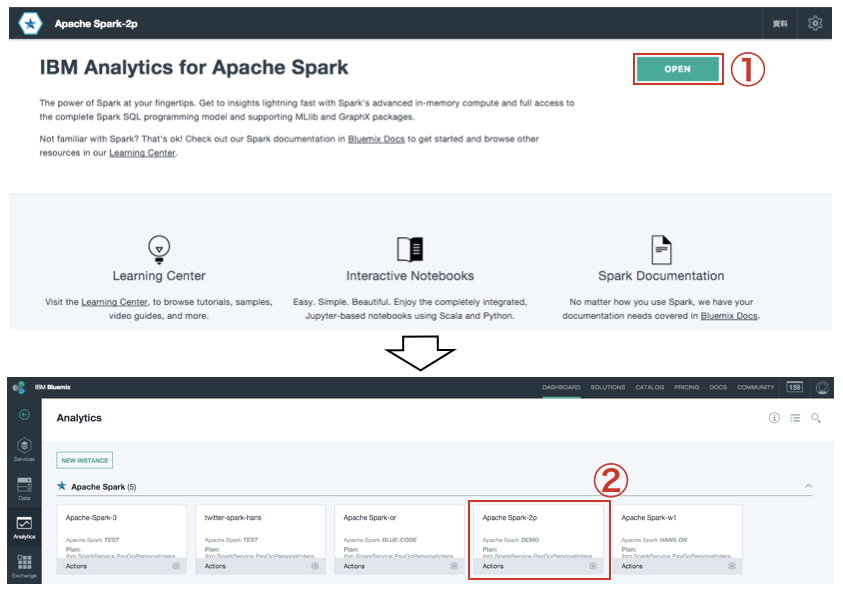Open Actions on the twitter-spark-hans card

(x=215, y=566)
